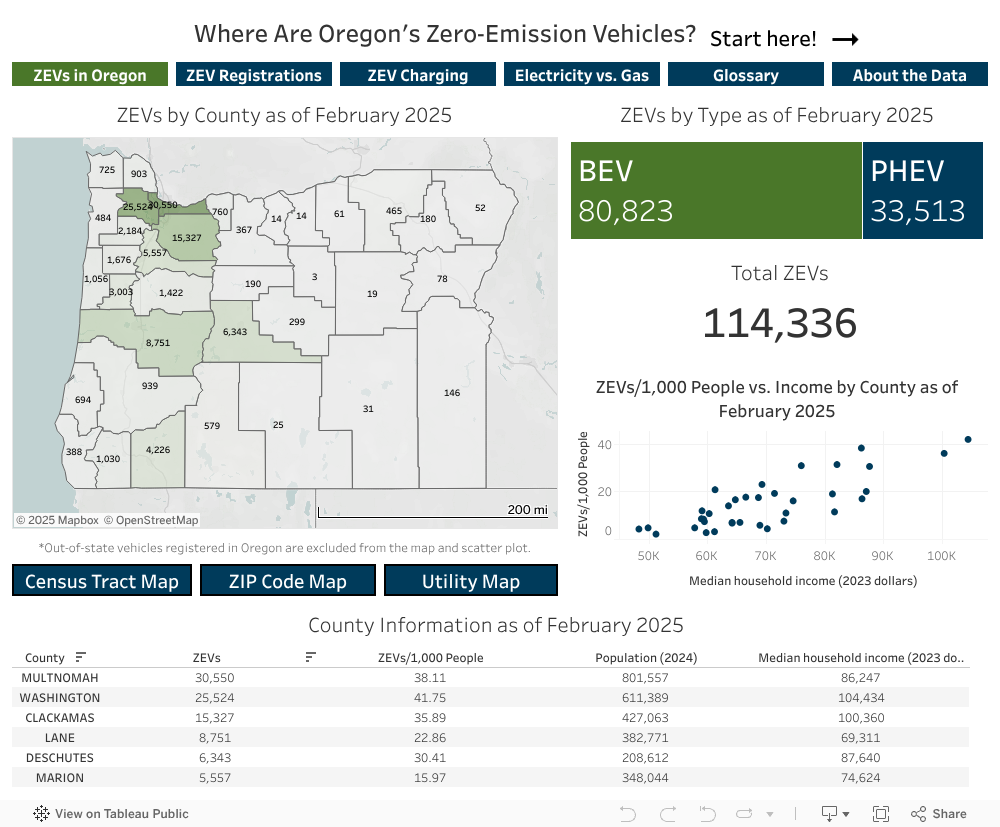Viewport: 1000px width, 827px height.
Task: Toggle the PHEV filter card
Action: 923,190
